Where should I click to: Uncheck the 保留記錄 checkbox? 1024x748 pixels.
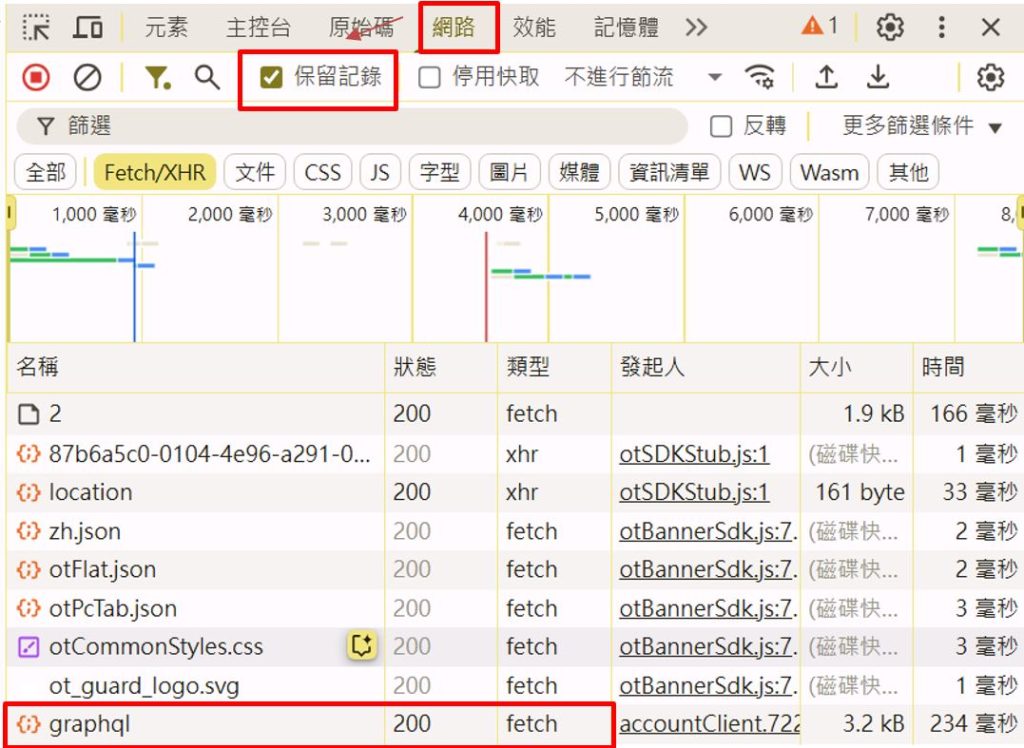click(x=271, y=77)
